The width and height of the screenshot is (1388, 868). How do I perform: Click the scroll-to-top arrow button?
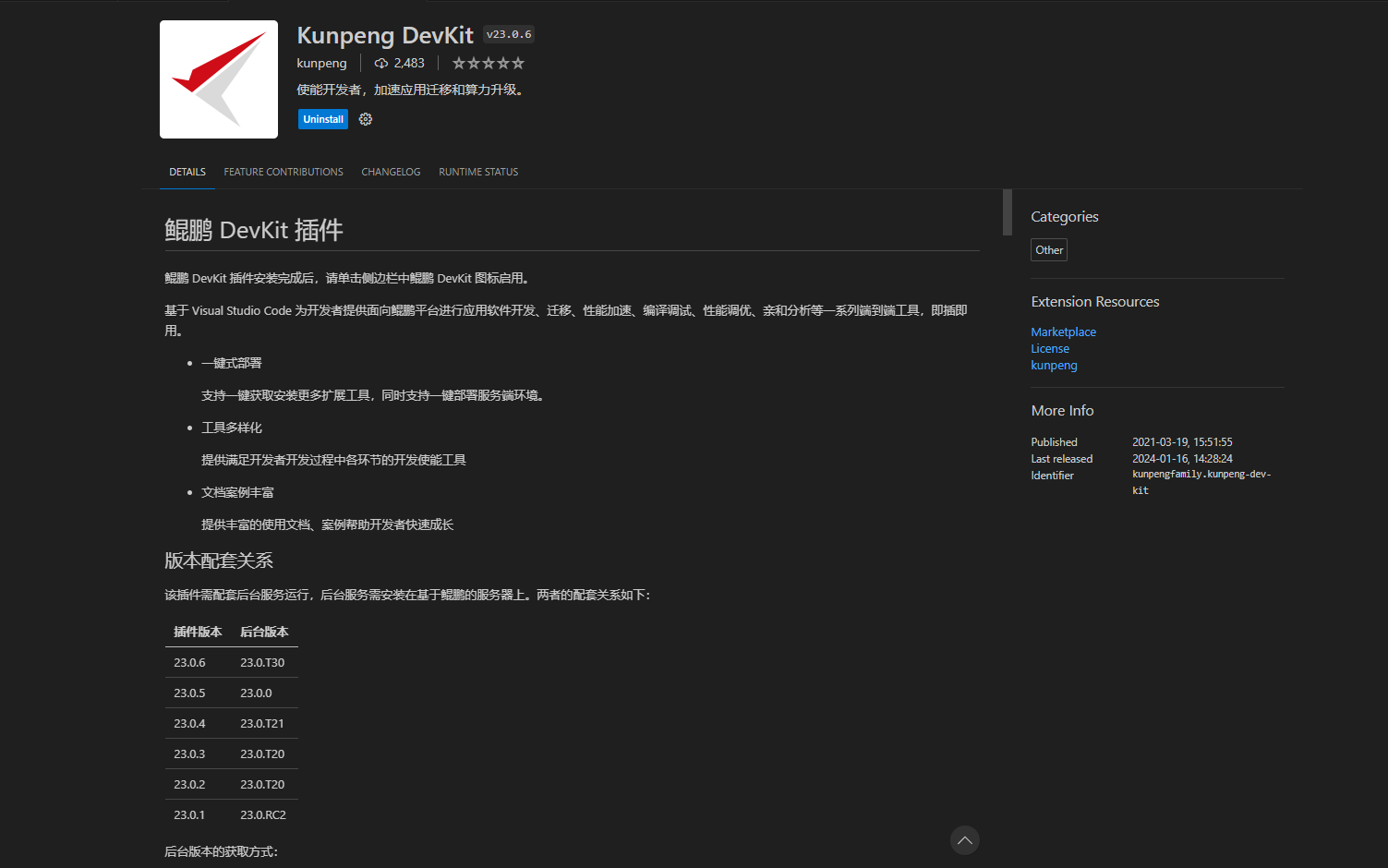click(965, 840)
